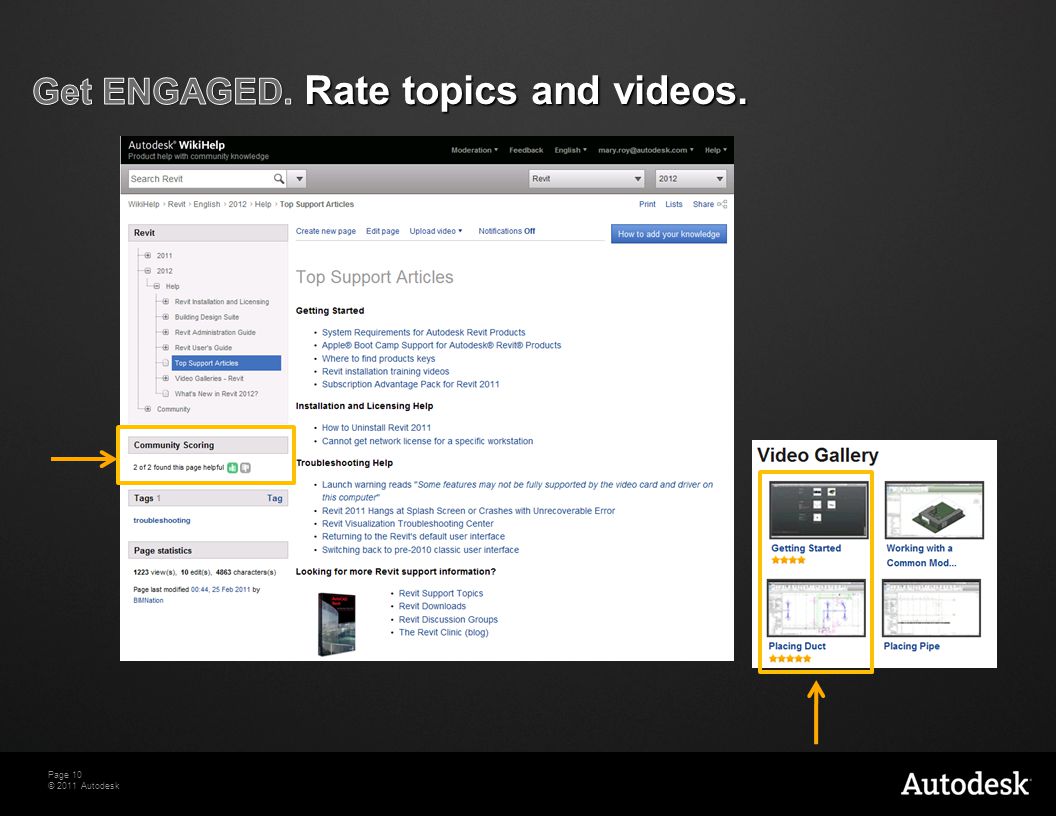
Task: Open the search options dropdown arrow
Action: [299, 179]
